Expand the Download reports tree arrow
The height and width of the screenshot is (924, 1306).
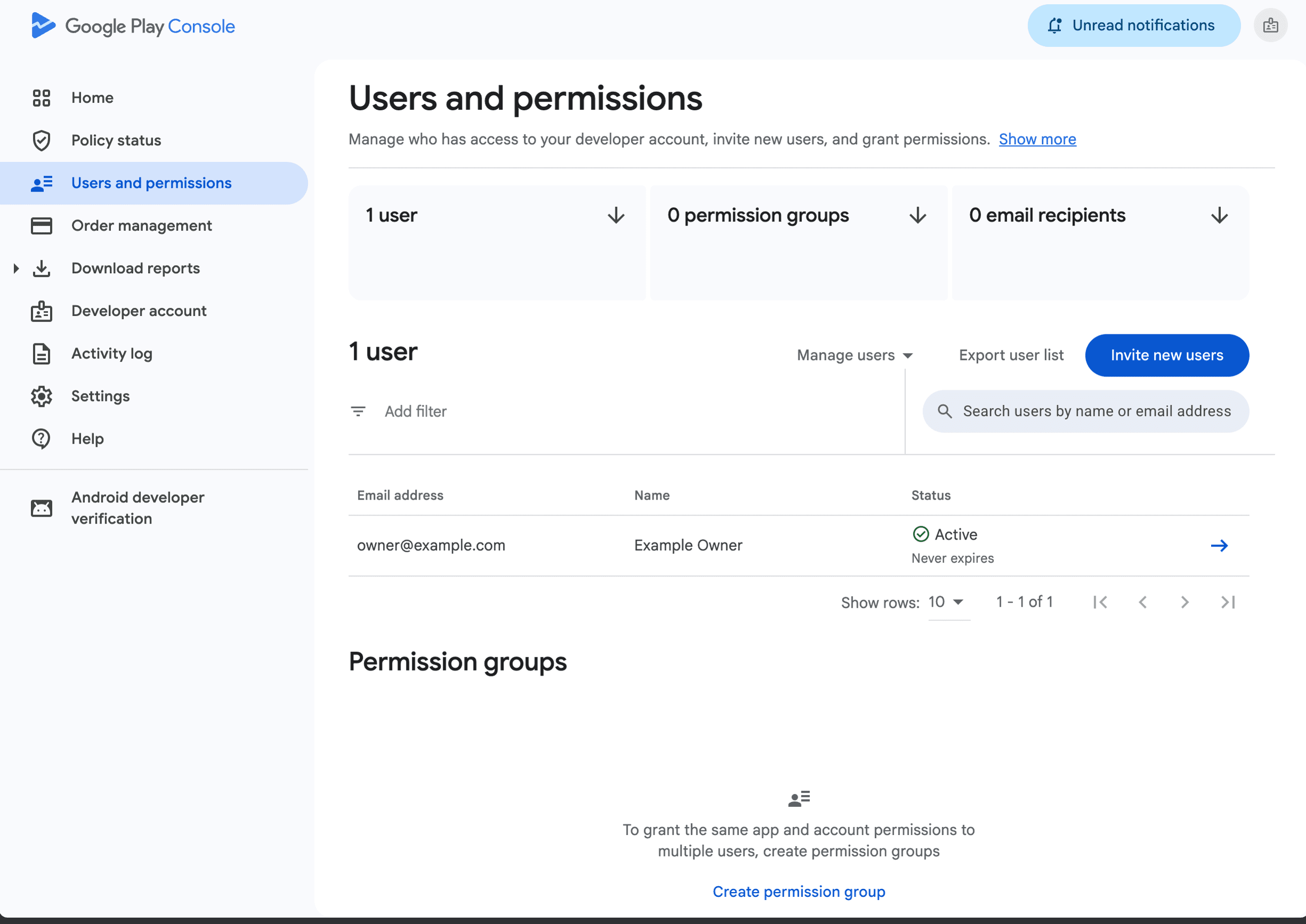[x=16, y=268]
